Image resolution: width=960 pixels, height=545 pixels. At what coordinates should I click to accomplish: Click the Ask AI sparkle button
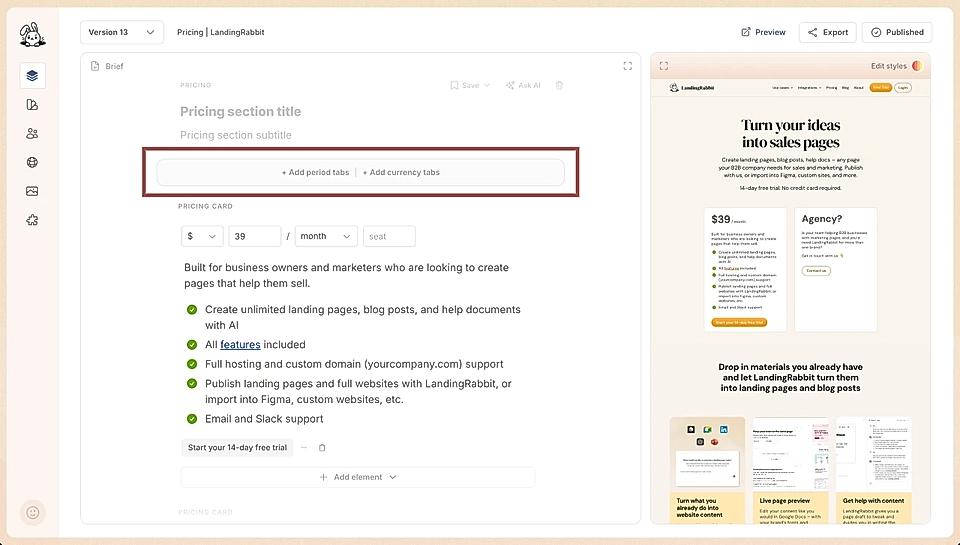[x=523, y=85]
